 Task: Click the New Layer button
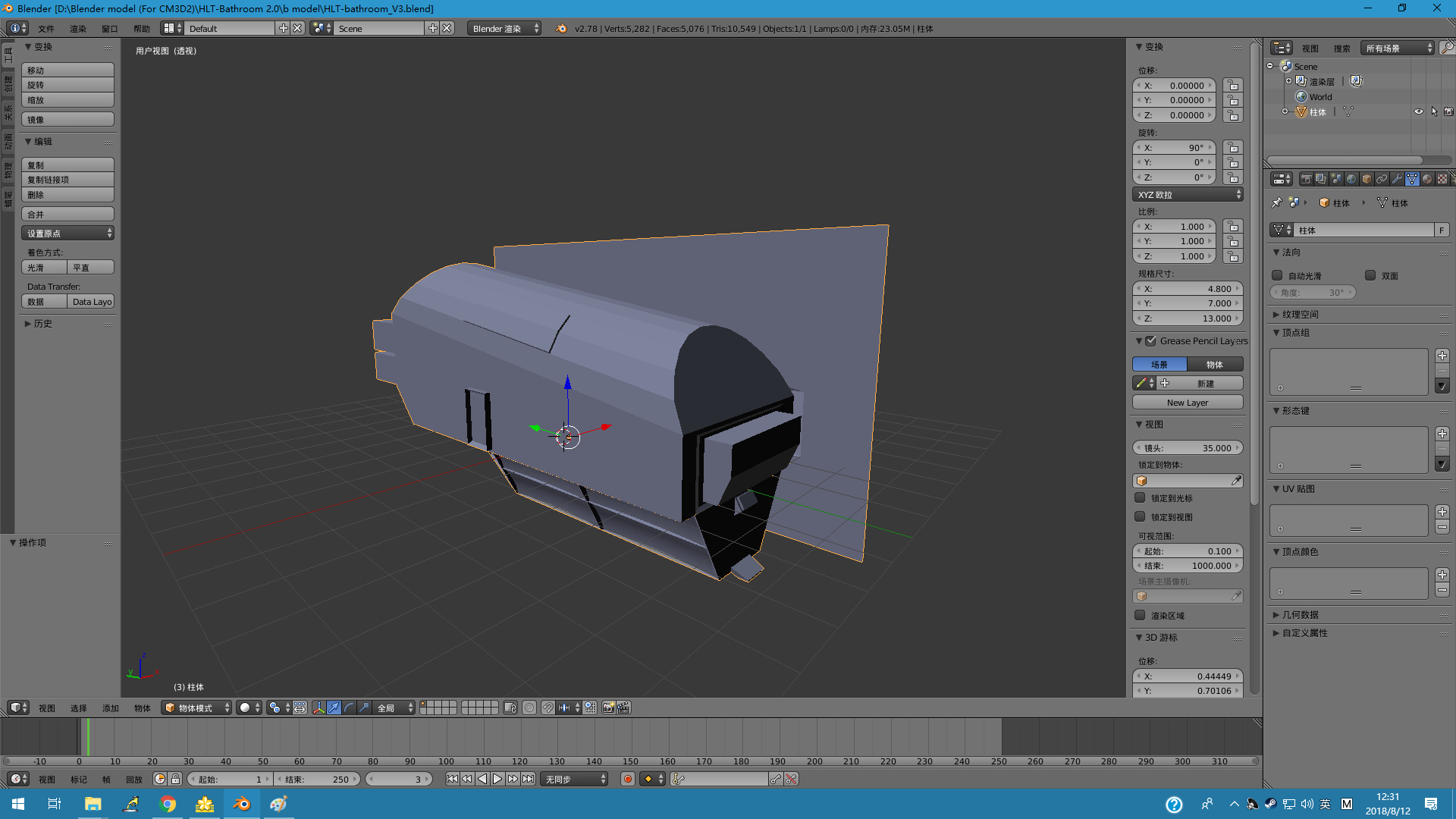click(1188, 403)
